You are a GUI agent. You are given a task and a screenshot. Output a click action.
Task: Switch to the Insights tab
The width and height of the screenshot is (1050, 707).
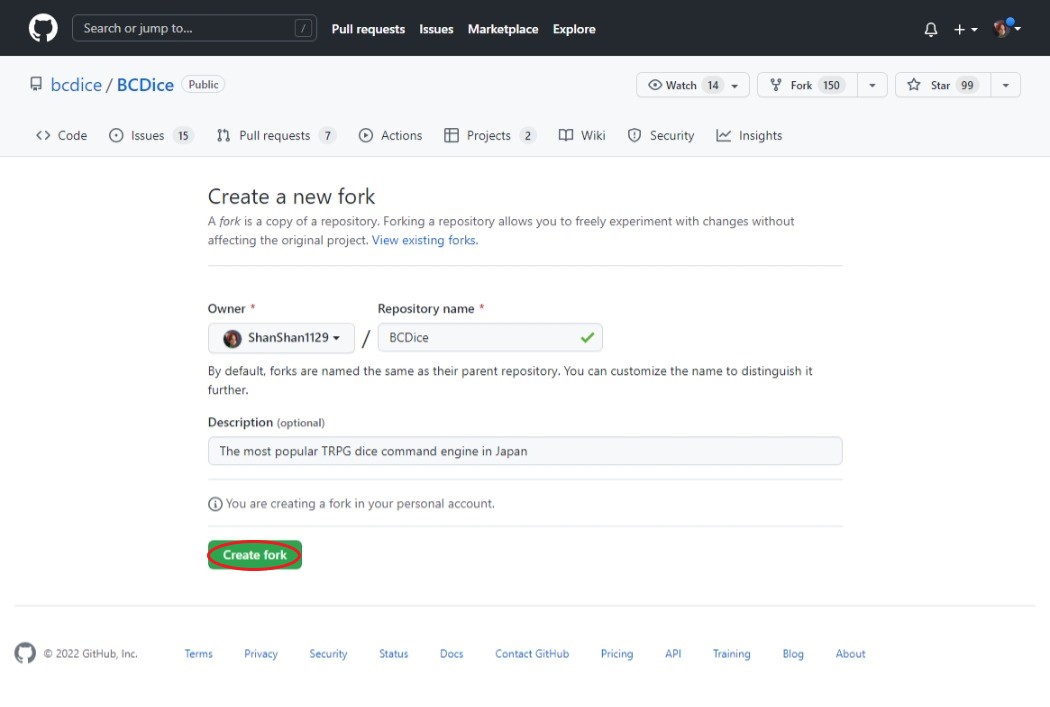(749, 135)
